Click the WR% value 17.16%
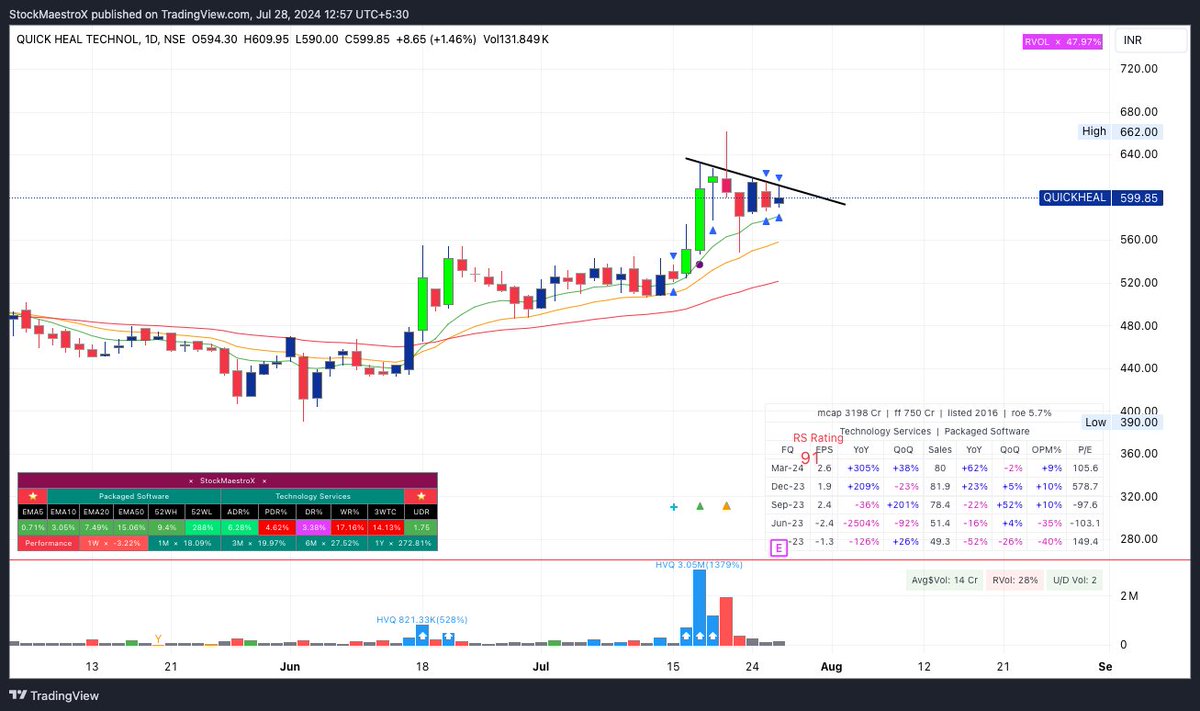1200x711 pixels. click(349, 528)
